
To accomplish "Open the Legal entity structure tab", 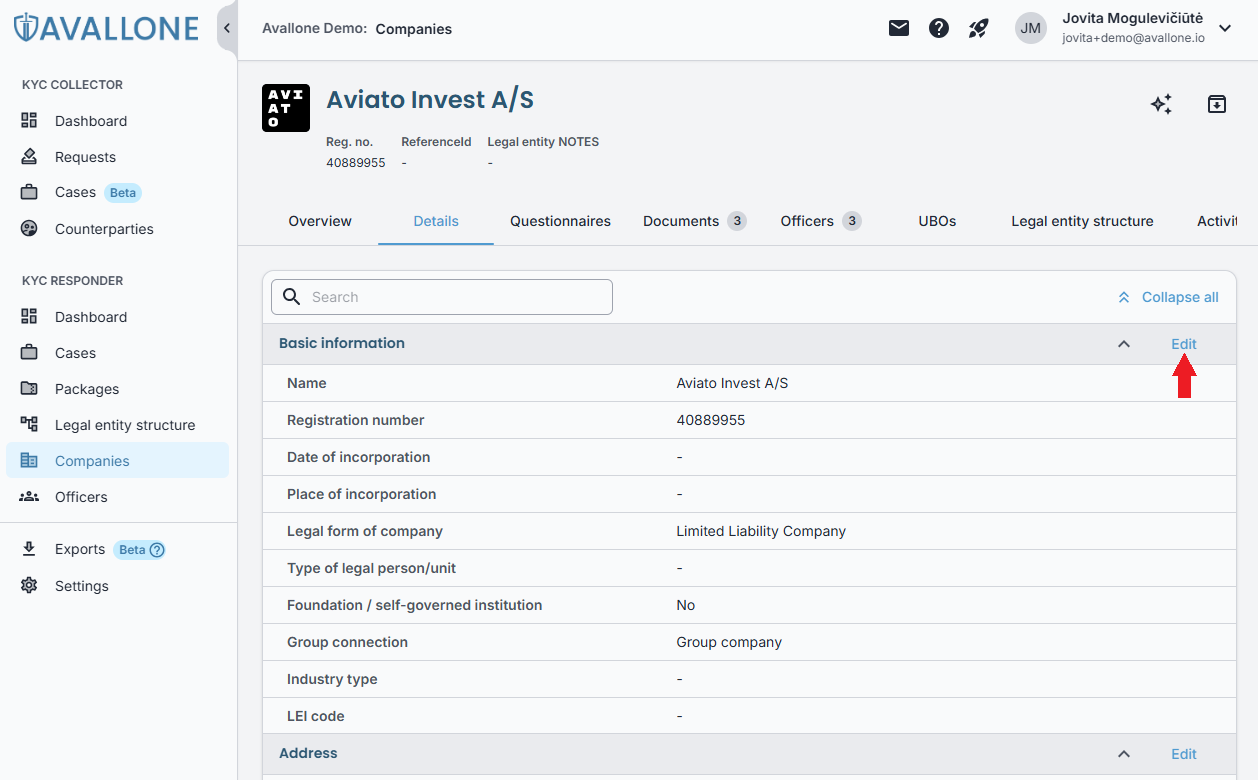I will 1082,221.
